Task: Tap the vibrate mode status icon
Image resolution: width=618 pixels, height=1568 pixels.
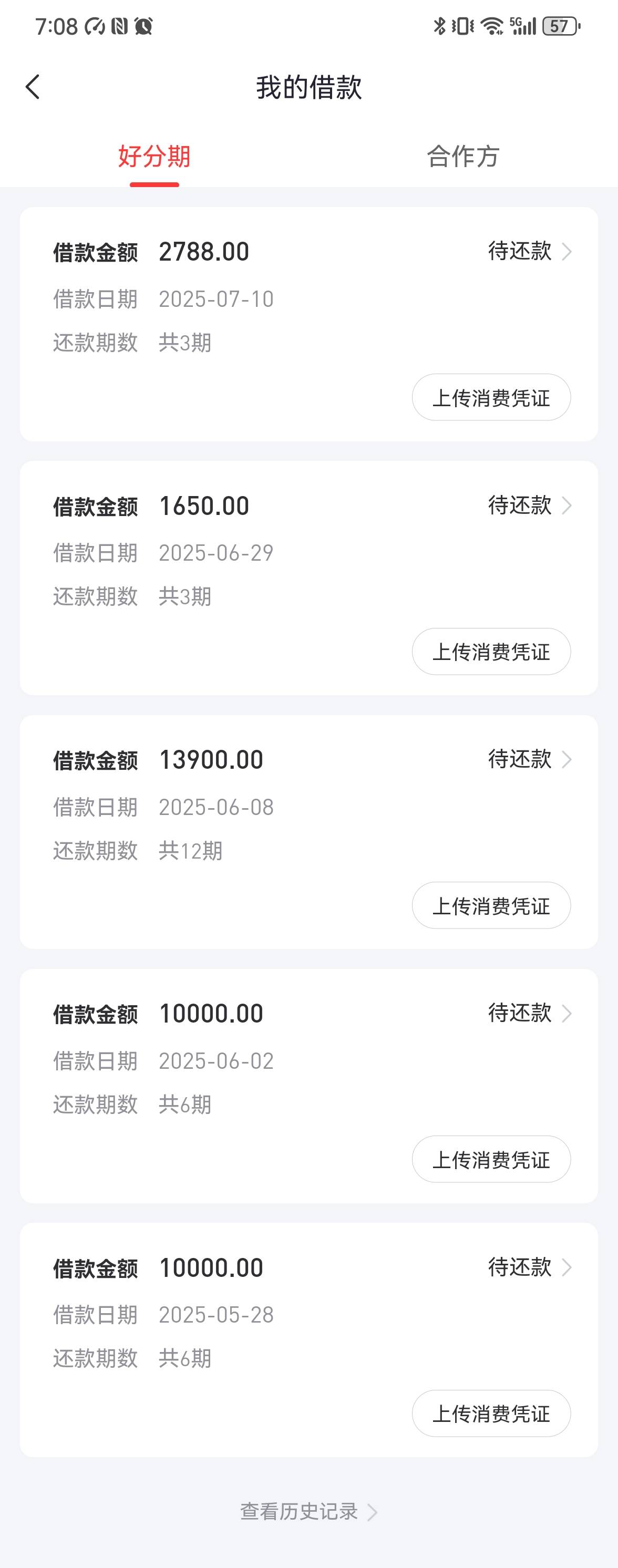Action: pos(463,26)
